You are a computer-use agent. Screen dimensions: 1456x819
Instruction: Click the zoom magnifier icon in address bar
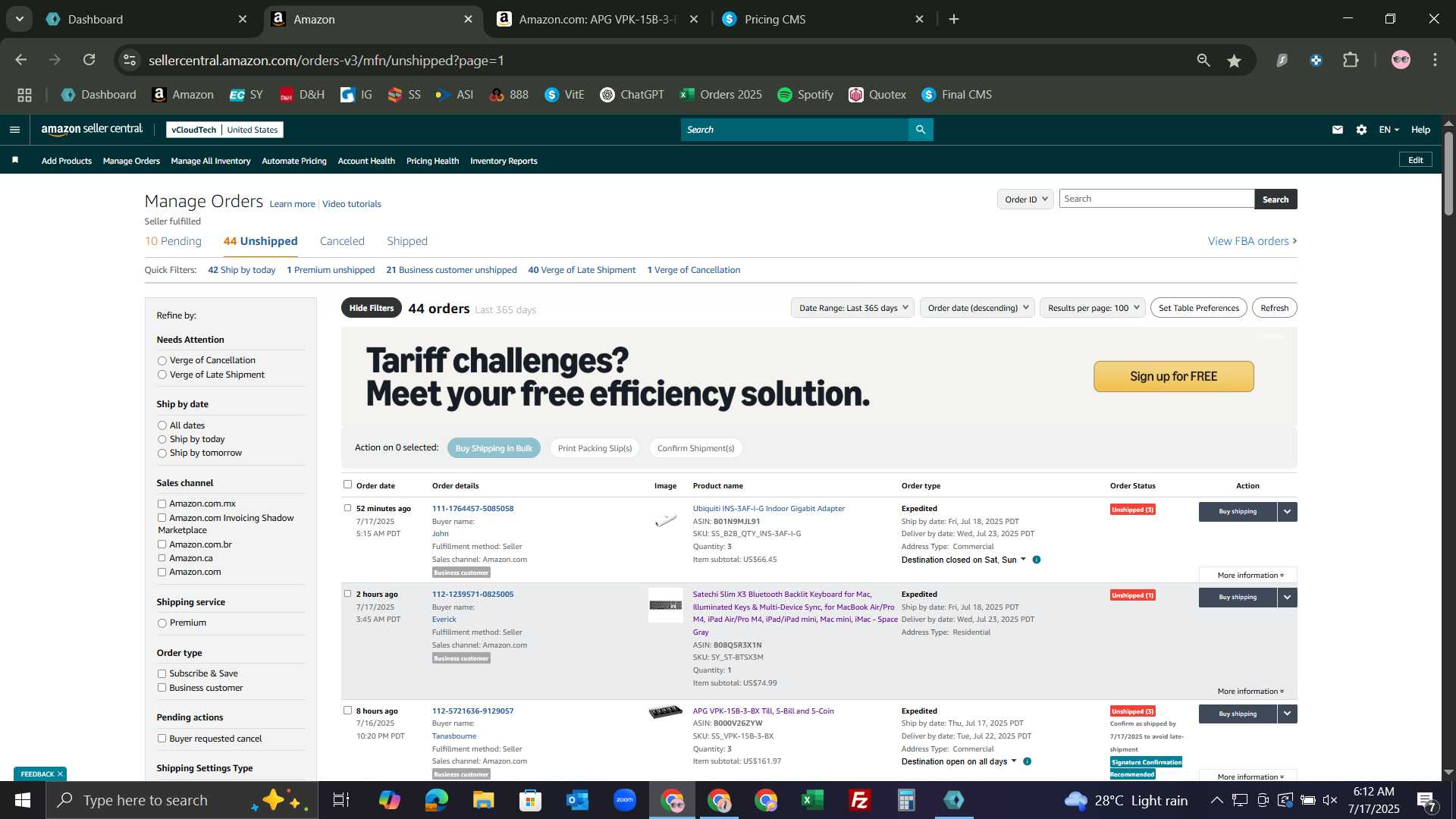pos(1203,60)
